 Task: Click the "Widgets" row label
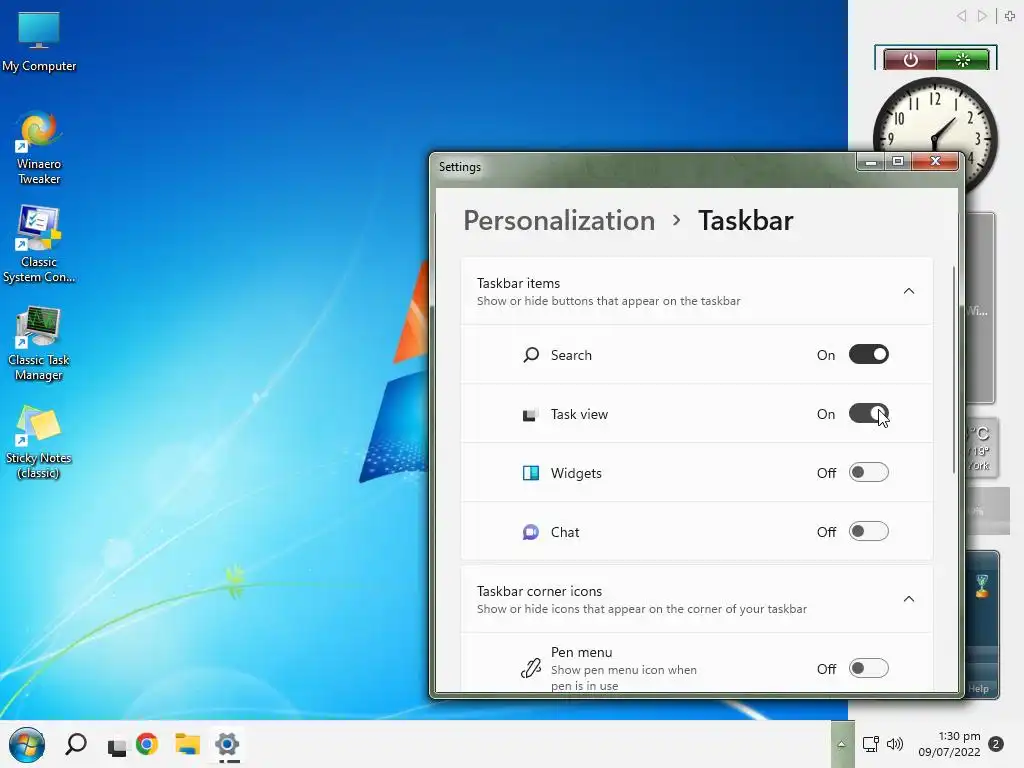(x=575, y=473)
